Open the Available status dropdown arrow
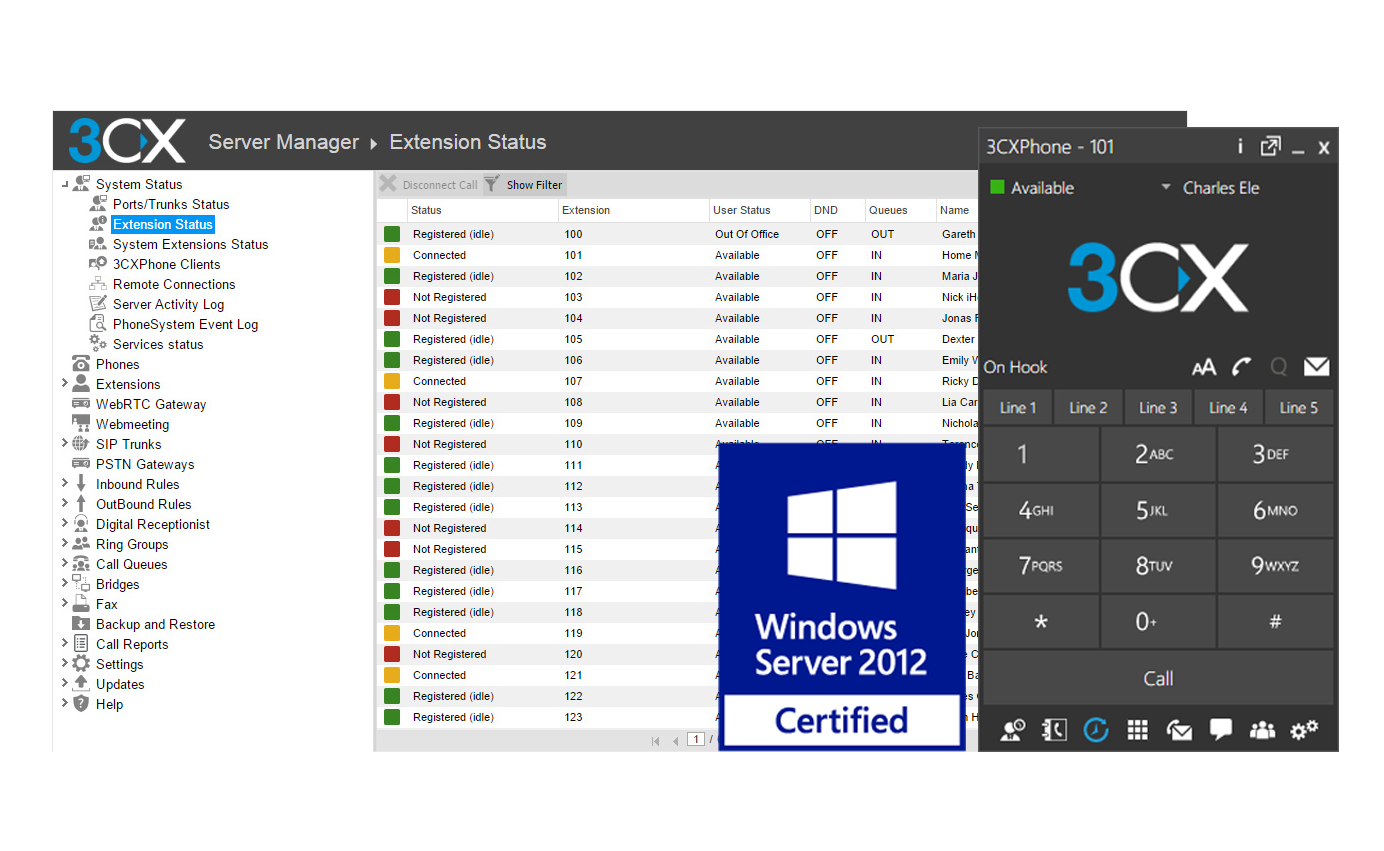1384x851 pixels. point(1165,187)
